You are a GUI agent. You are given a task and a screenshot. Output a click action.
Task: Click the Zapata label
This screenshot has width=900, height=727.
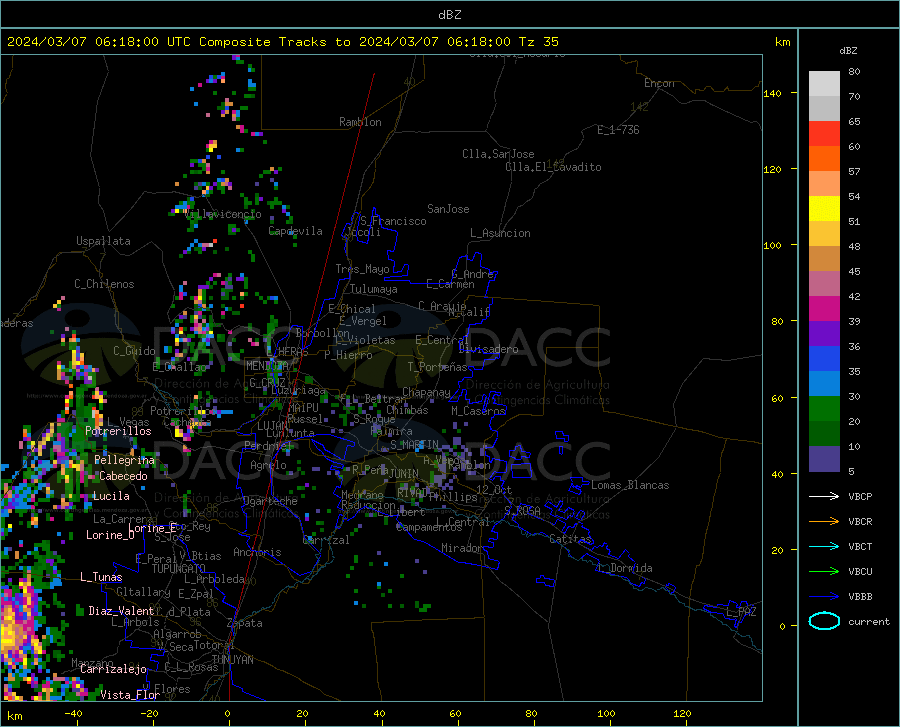click(x=245, y=623)
